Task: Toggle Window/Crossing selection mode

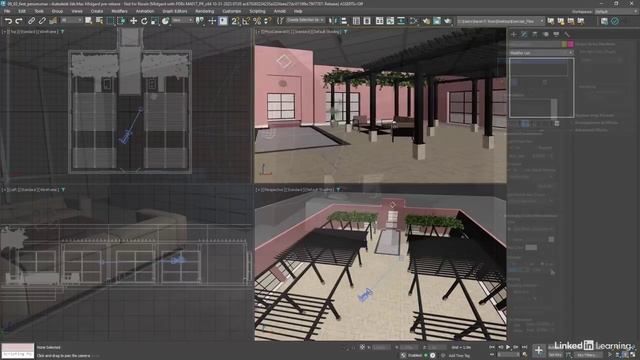Action: pos(121,20)
